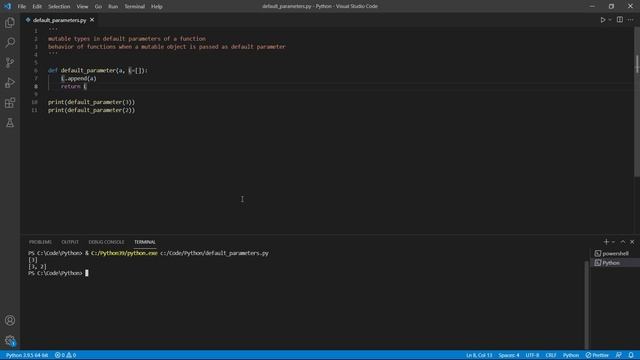Change file encoding UTF-8
Viewport: 640px width, 360px height.
pyautogui.click(x=532, y=355)
